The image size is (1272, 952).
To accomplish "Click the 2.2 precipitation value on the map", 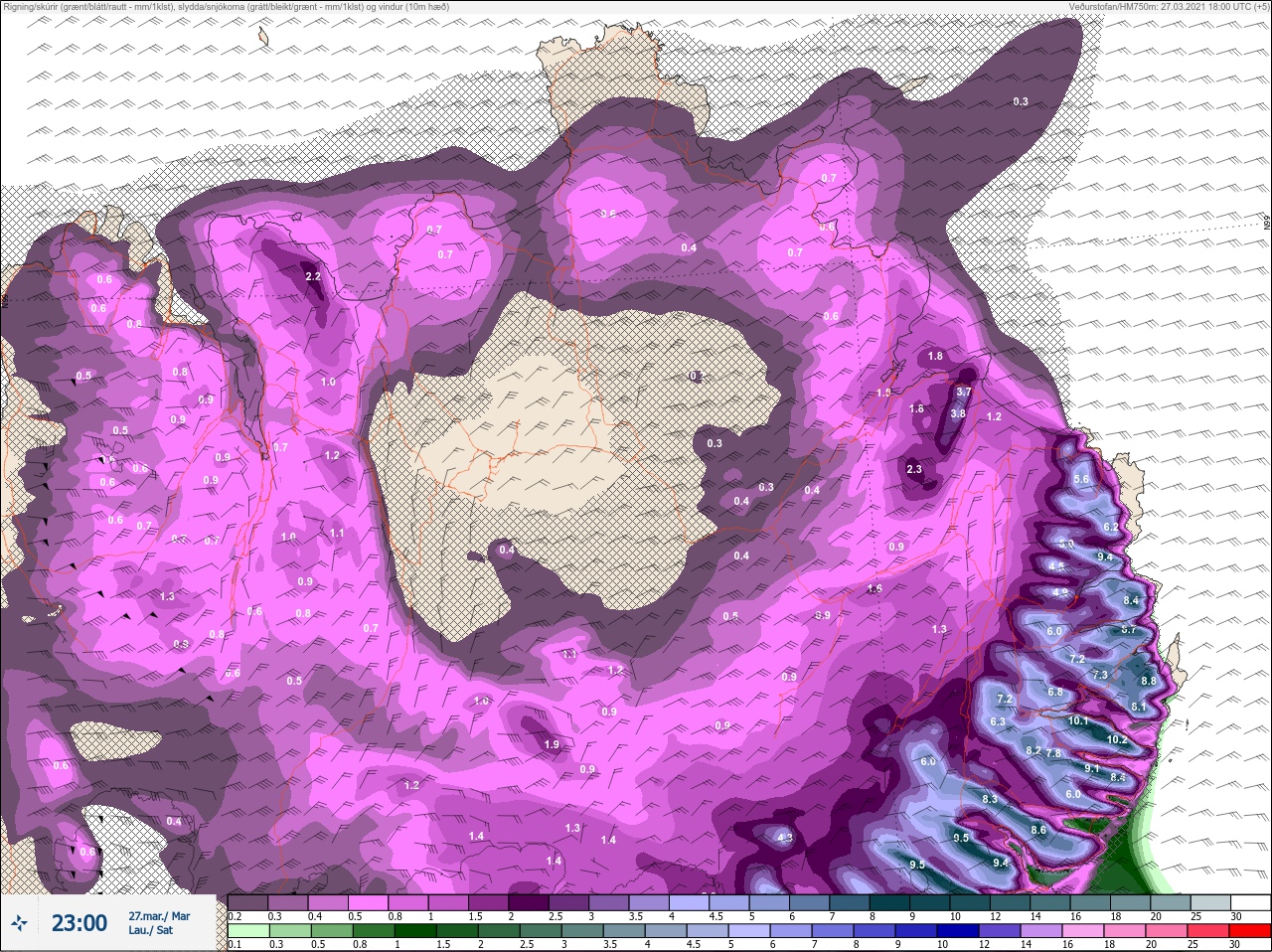I will click(x=313, y=276).
